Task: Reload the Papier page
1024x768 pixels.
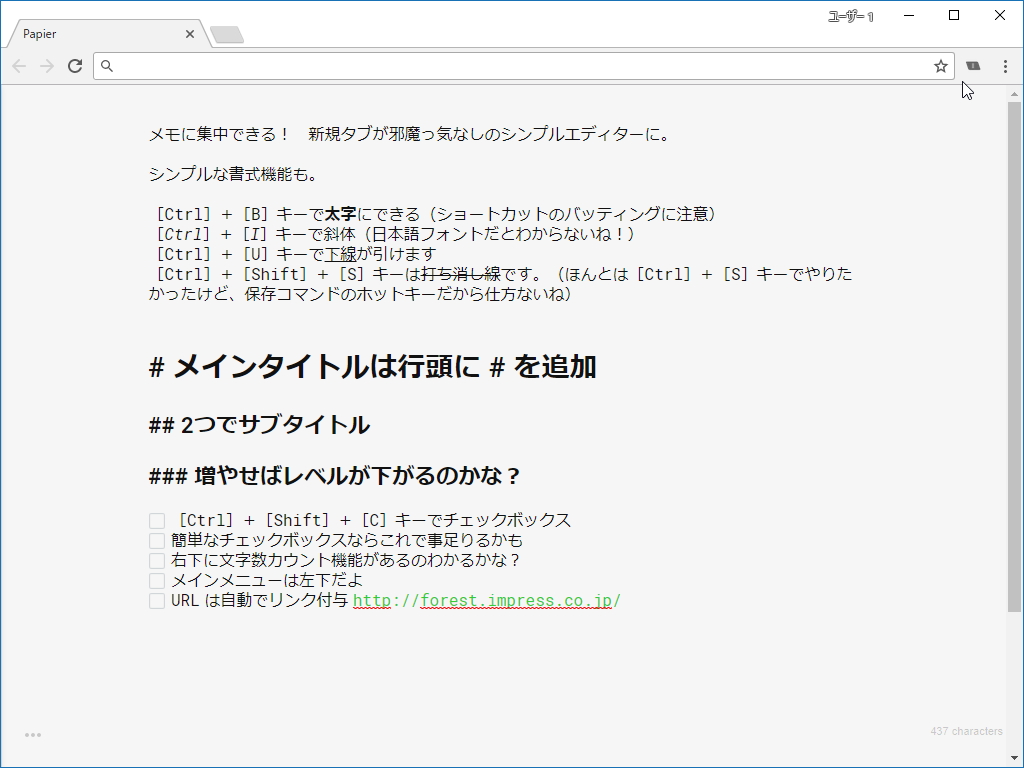Action: tap(75, 66)
